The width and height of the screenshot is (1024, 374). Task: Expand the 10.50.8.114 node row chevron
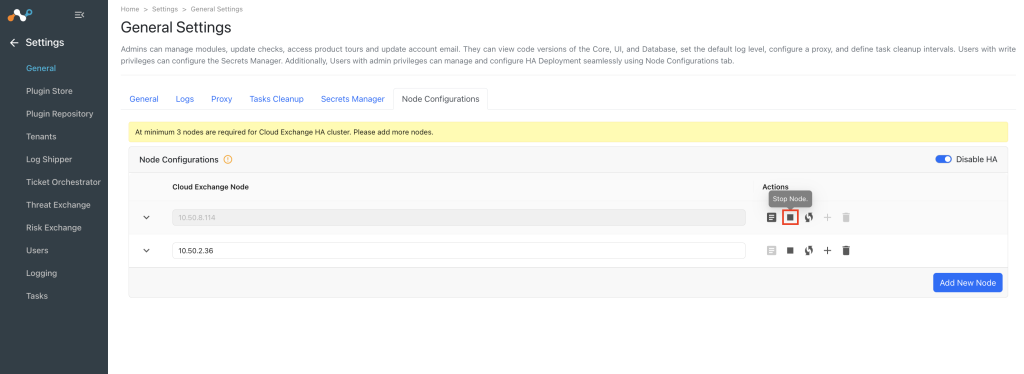pos(146,217)
